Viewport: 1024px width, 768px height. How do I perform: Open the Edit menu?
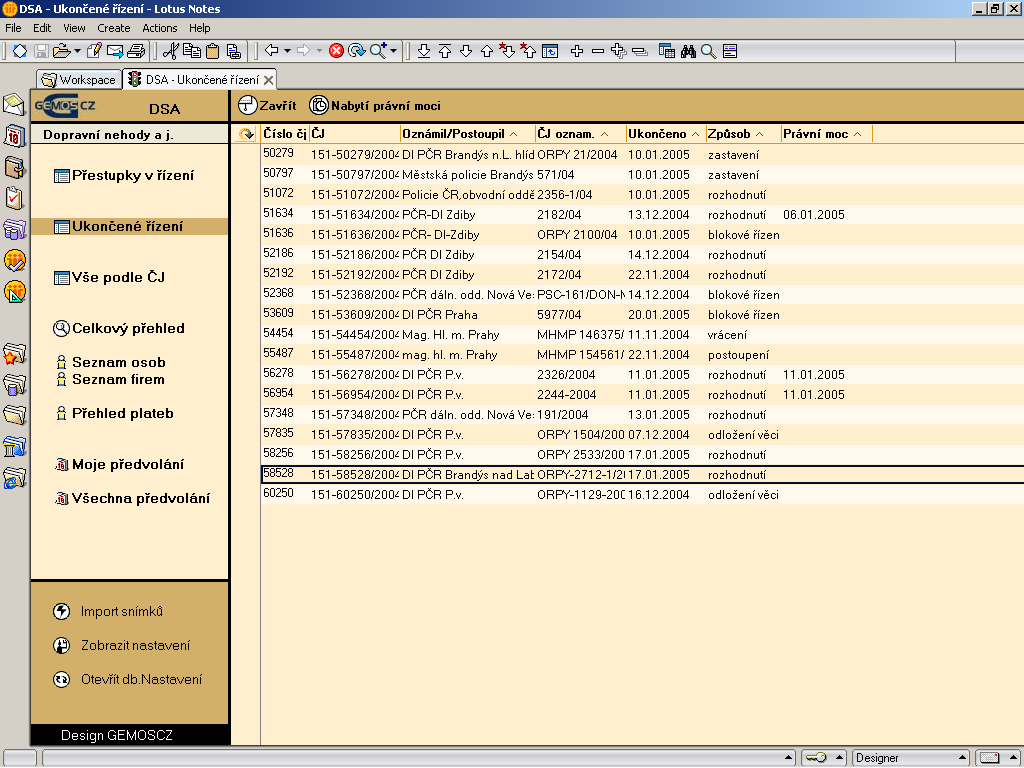[x=42, y=28]
